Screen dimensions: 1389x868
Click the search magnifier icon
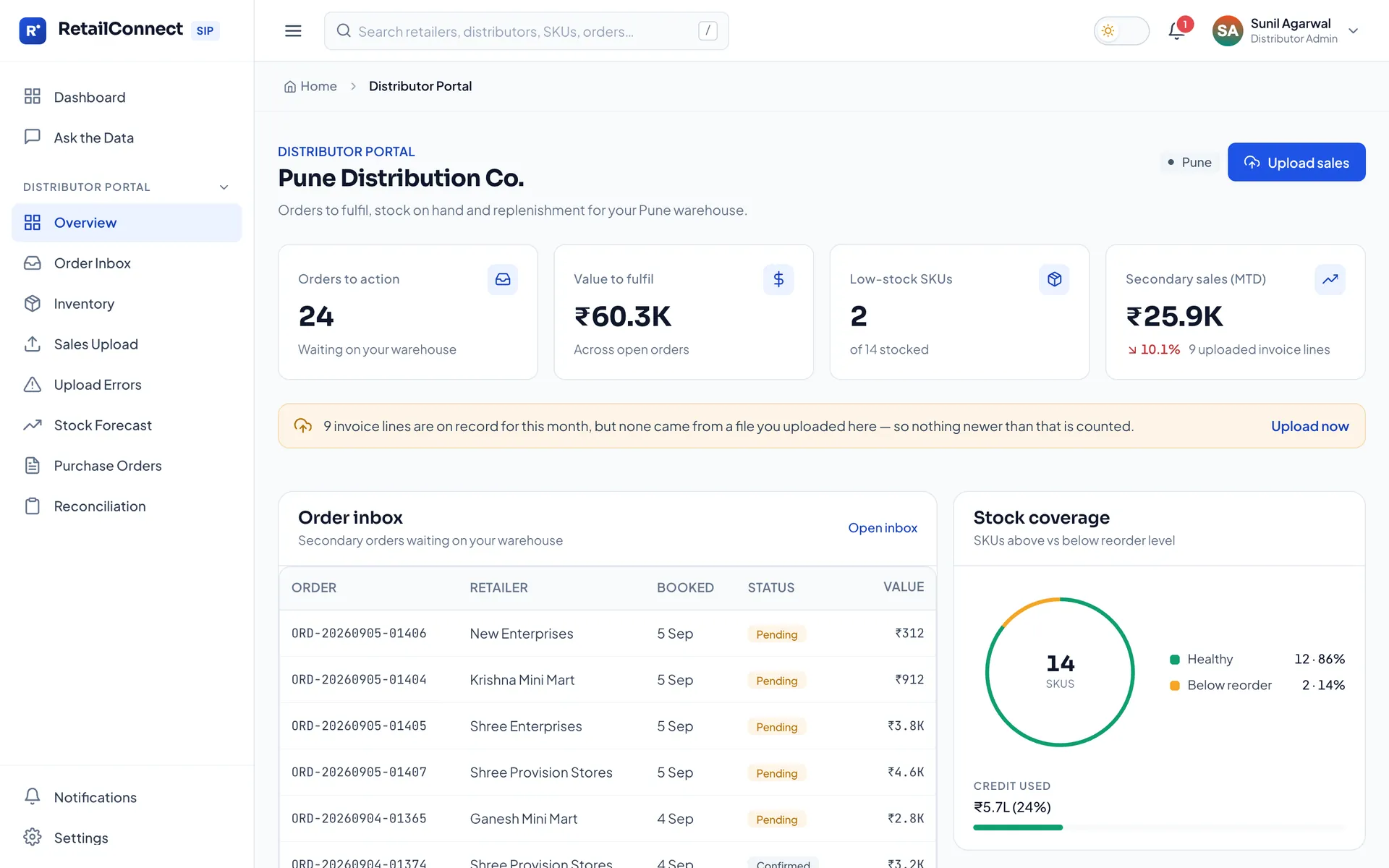pyautogui.click(x=344, y=31)
